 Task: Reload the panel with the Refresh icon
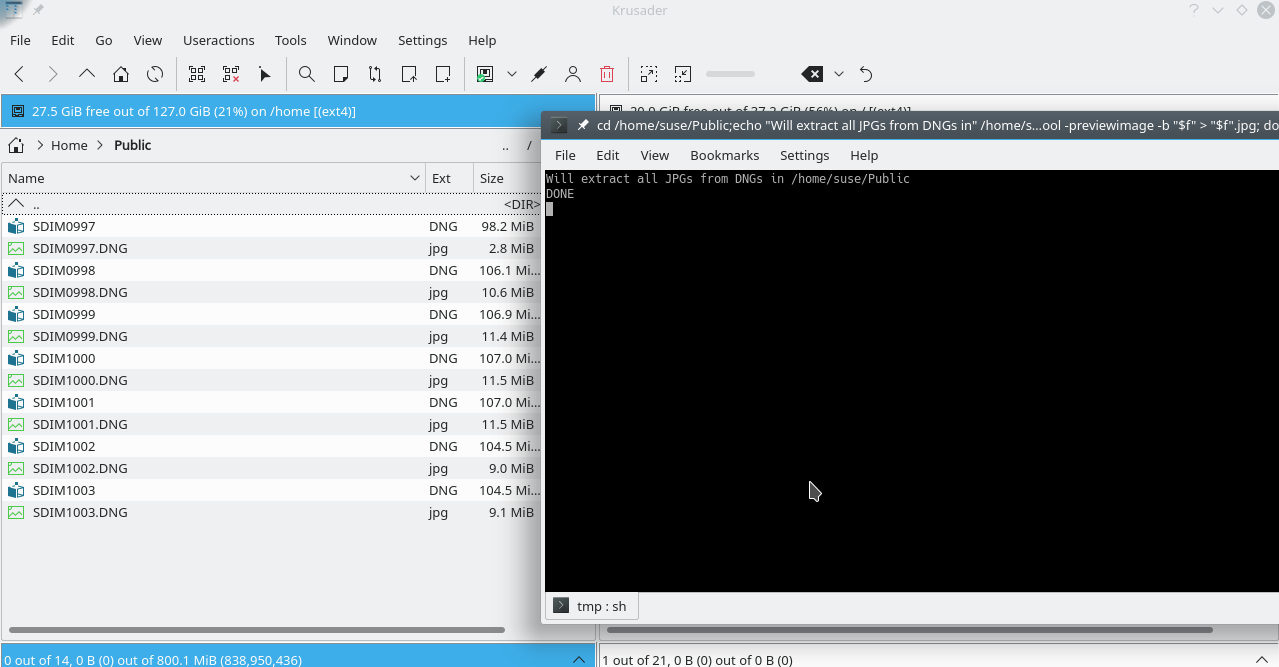coord(155,74)
